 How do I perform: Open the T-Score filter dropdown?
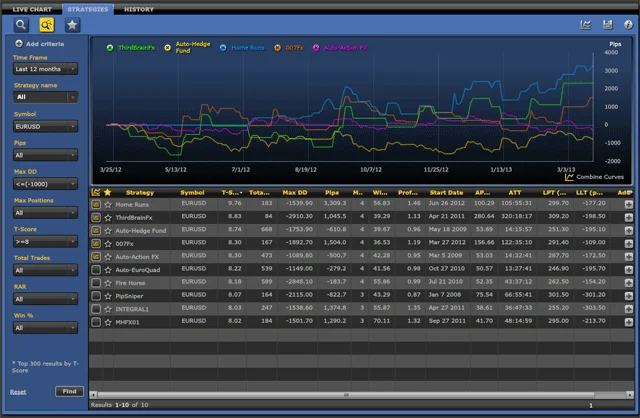pyautogui.click(x=45, y=242)
